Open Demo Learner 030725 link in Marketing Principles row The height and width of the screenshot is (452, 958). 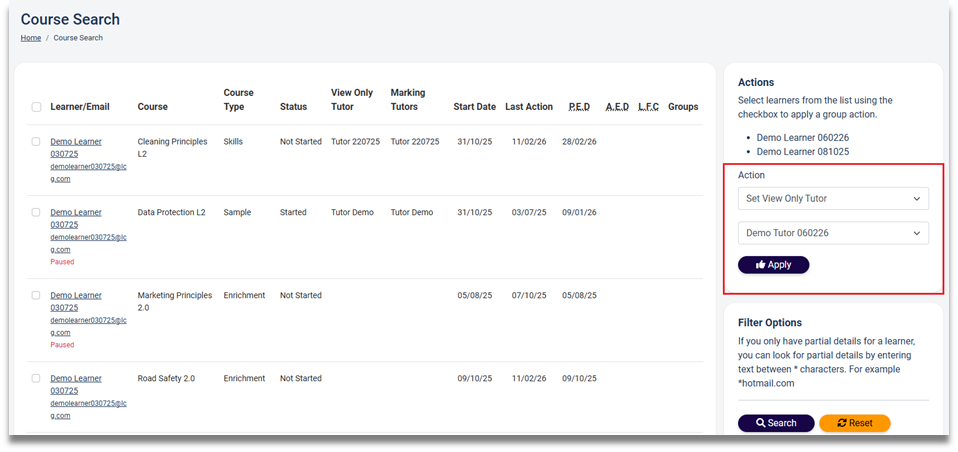(x=76, y=302)
